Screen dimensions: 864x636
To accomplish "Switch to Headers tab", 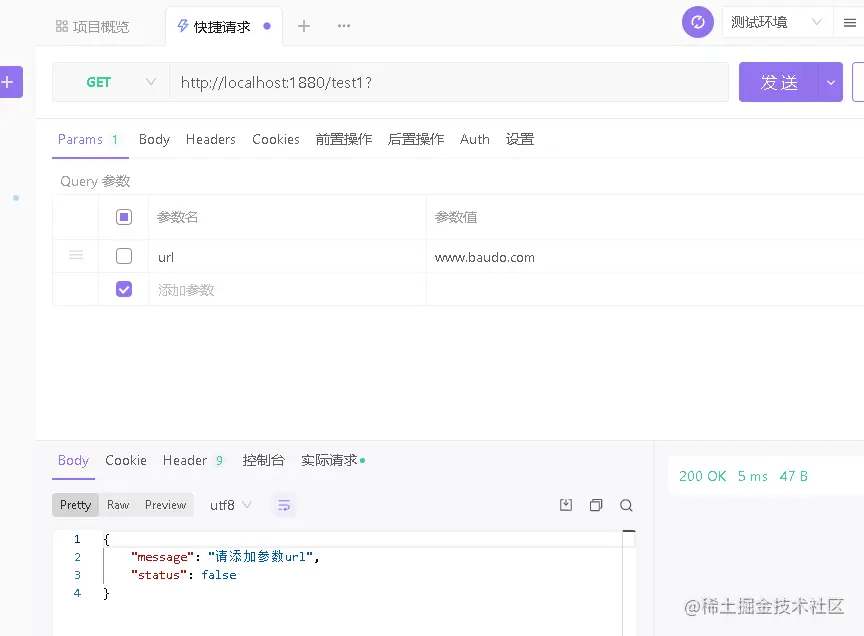I will [210, 139].
